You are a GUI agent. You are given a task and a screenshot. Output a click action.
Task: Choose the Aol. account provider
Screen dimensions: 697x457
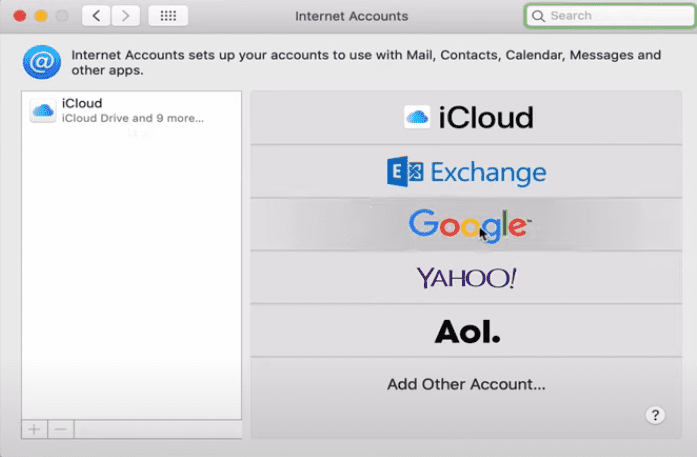coord(468,330)
